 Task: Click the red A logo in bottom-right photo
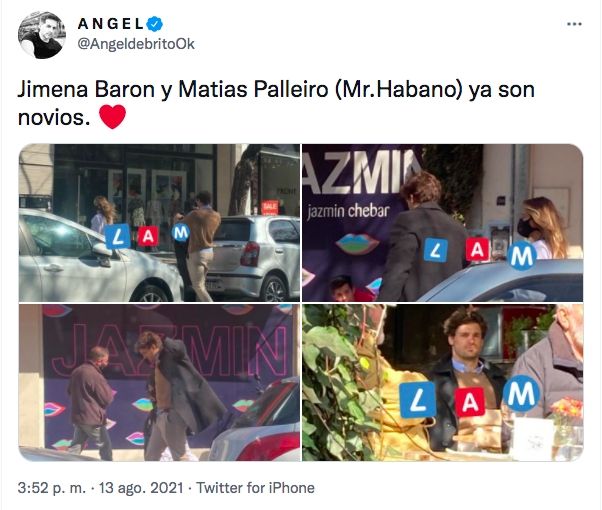click(470, 402)
